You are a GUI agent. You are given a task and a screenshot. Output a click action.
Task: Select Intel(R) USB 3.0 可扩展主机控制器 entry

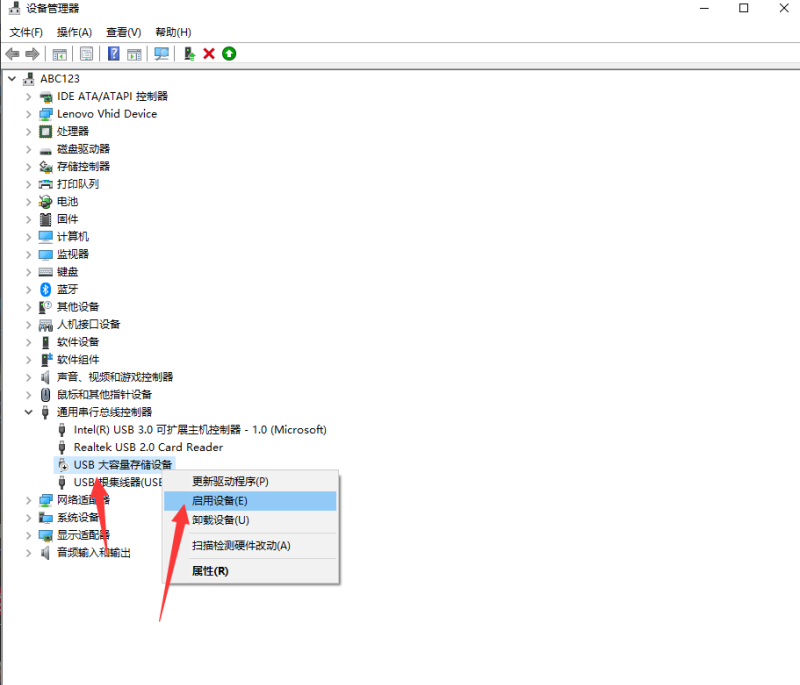200,430
